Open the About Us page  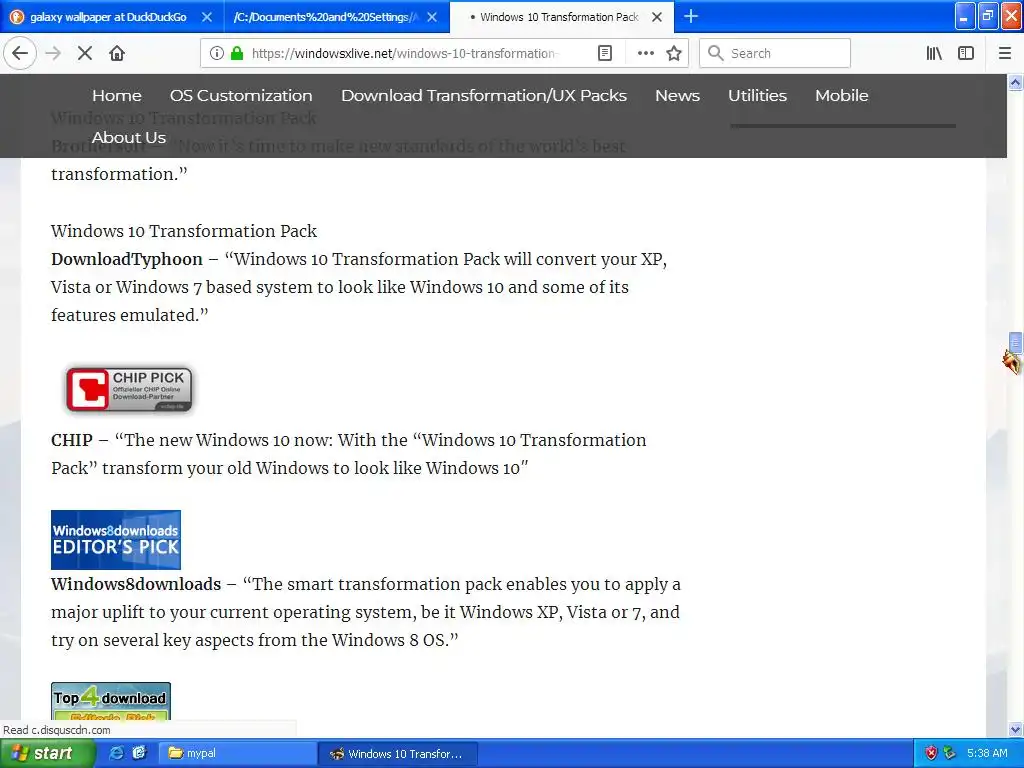[129, 138]
